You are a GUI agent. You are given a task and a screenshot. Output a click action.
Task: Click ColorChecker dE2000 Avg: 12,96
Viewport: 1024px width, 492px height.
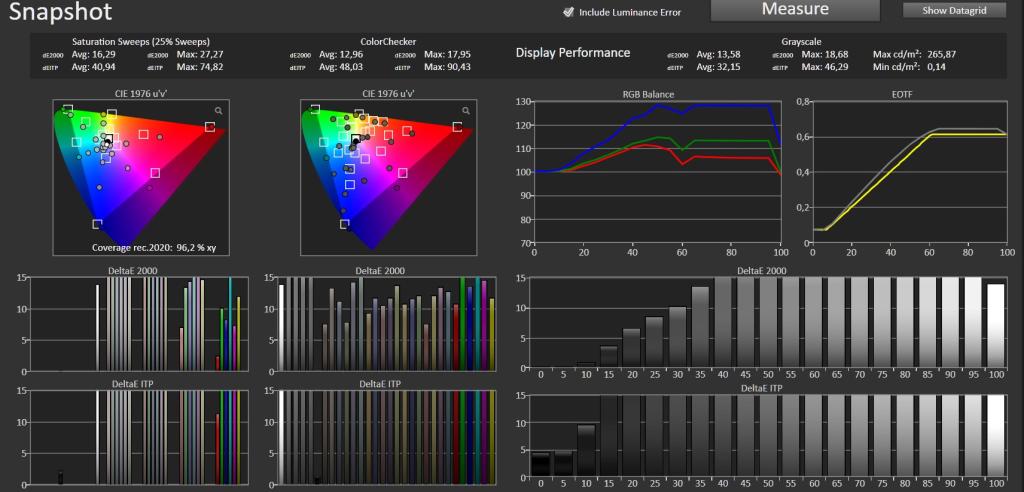341,54
